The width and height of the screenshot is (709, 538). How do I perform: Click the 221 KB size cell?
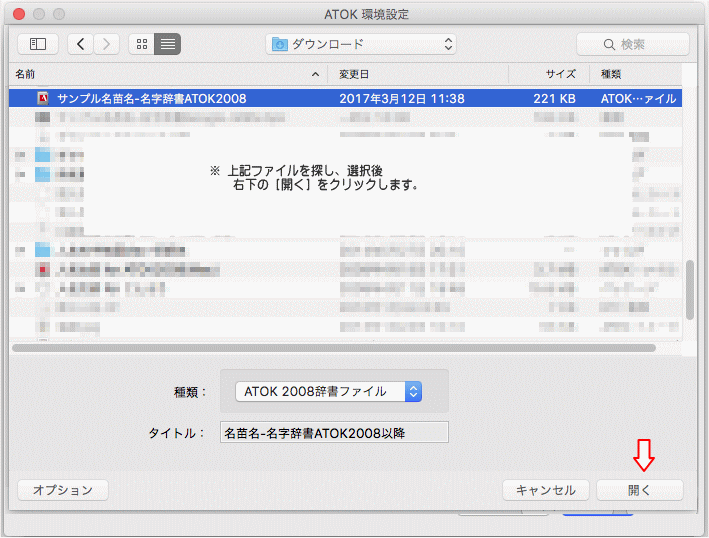(554, 99)
